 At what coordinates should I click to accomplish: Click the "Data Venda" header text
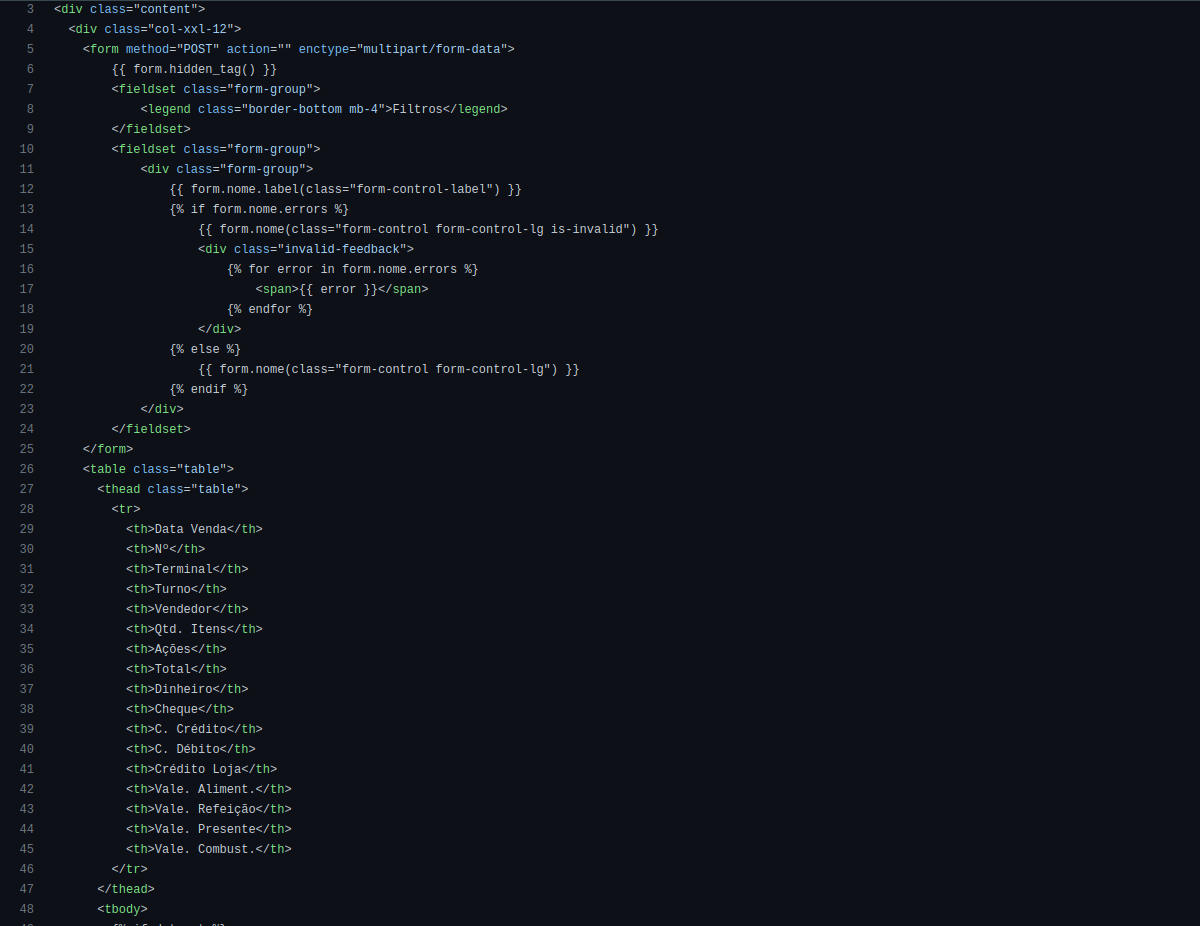point(190,529)
